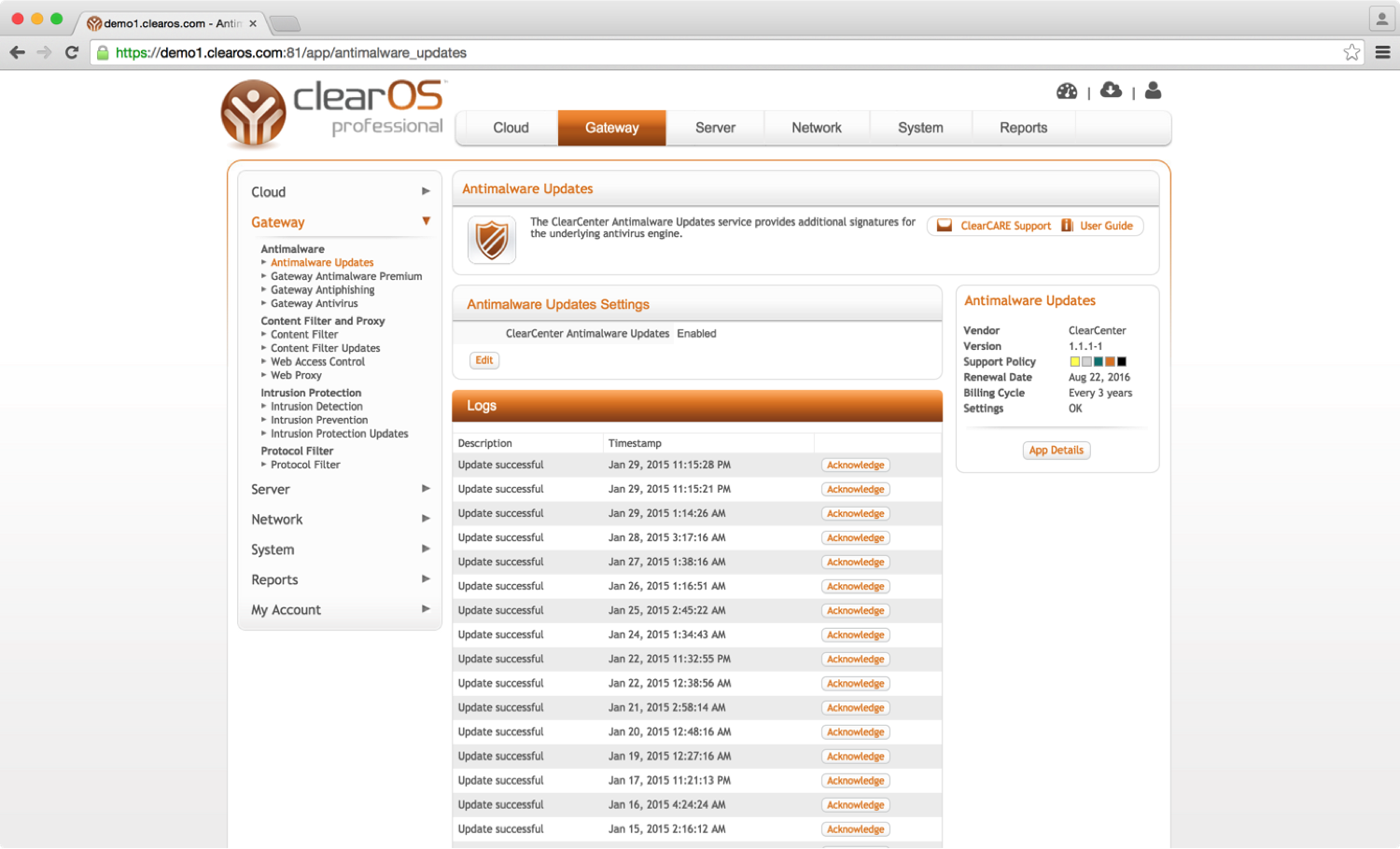Expand the My Account sidebar section
This screenshot has width=1400, height=849.
pyautogui.click(x=341, y=609)
